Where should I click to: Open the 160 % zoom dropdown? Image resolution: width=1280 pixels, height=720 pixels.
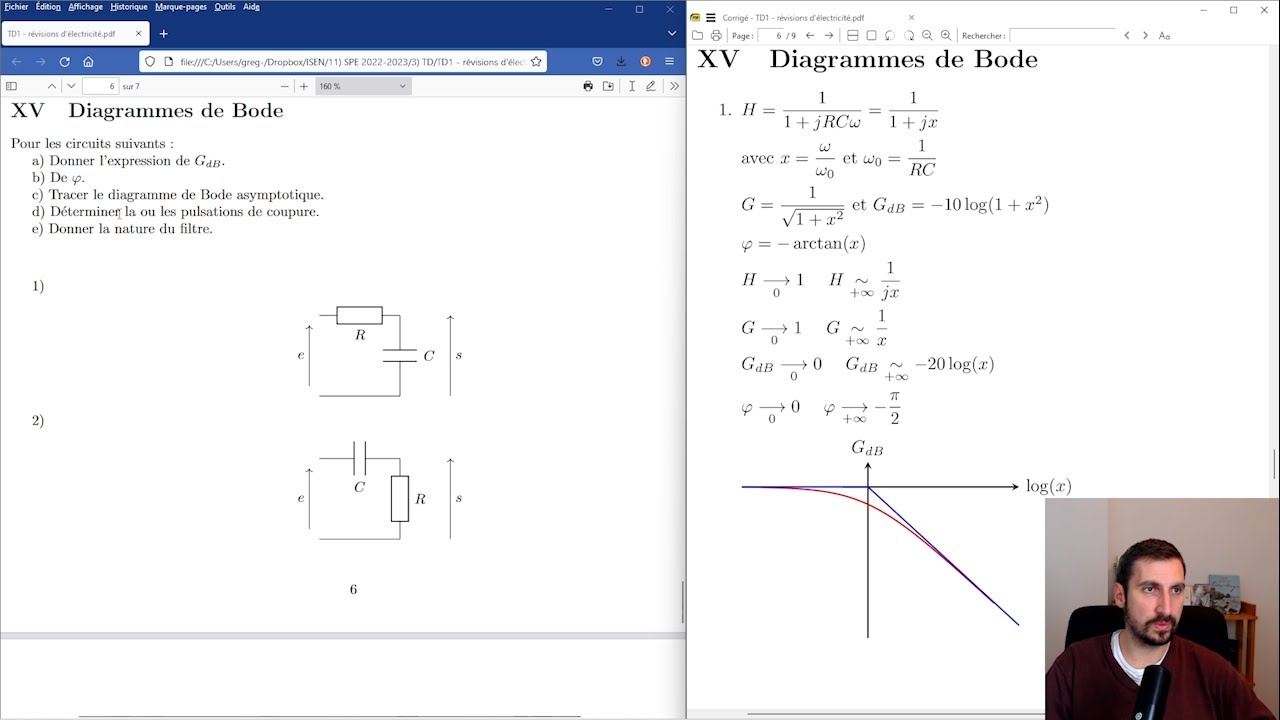(x=363, y=86)
